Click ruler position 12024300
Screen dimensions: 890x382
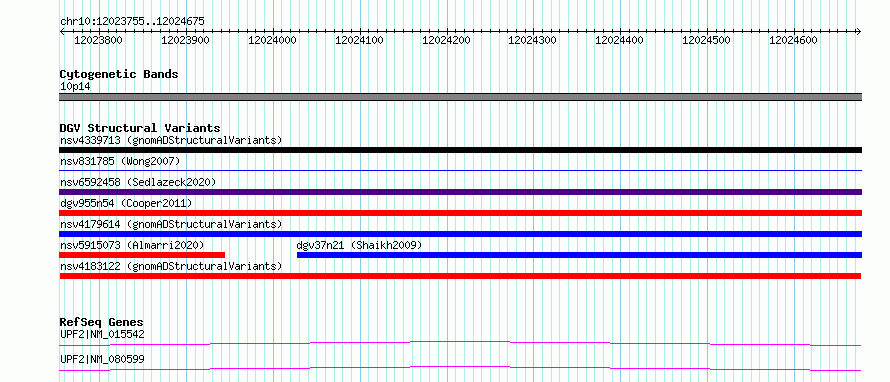point(532,40)
